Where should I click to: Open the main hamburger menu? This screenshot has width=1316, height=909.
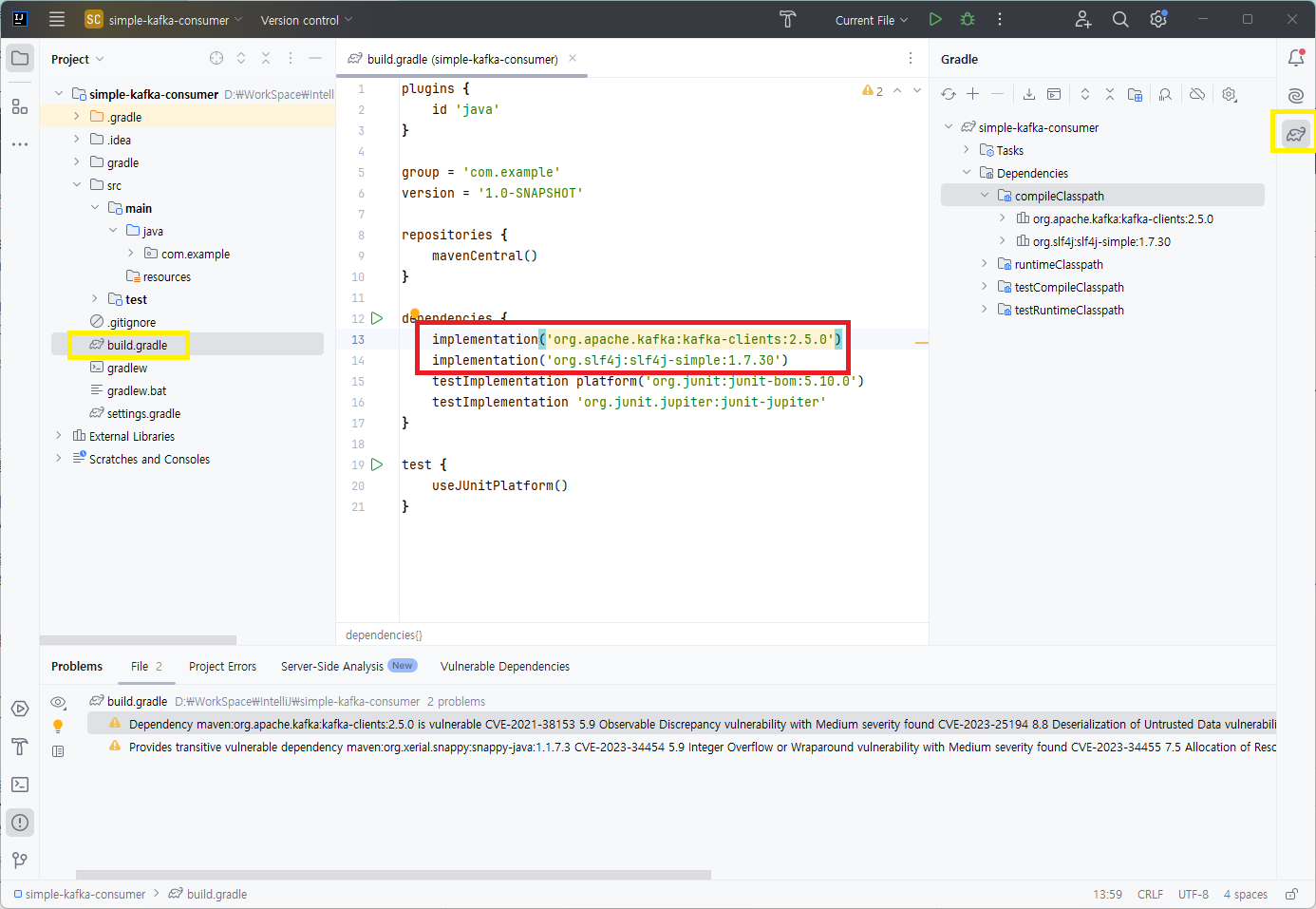[57, 19]
